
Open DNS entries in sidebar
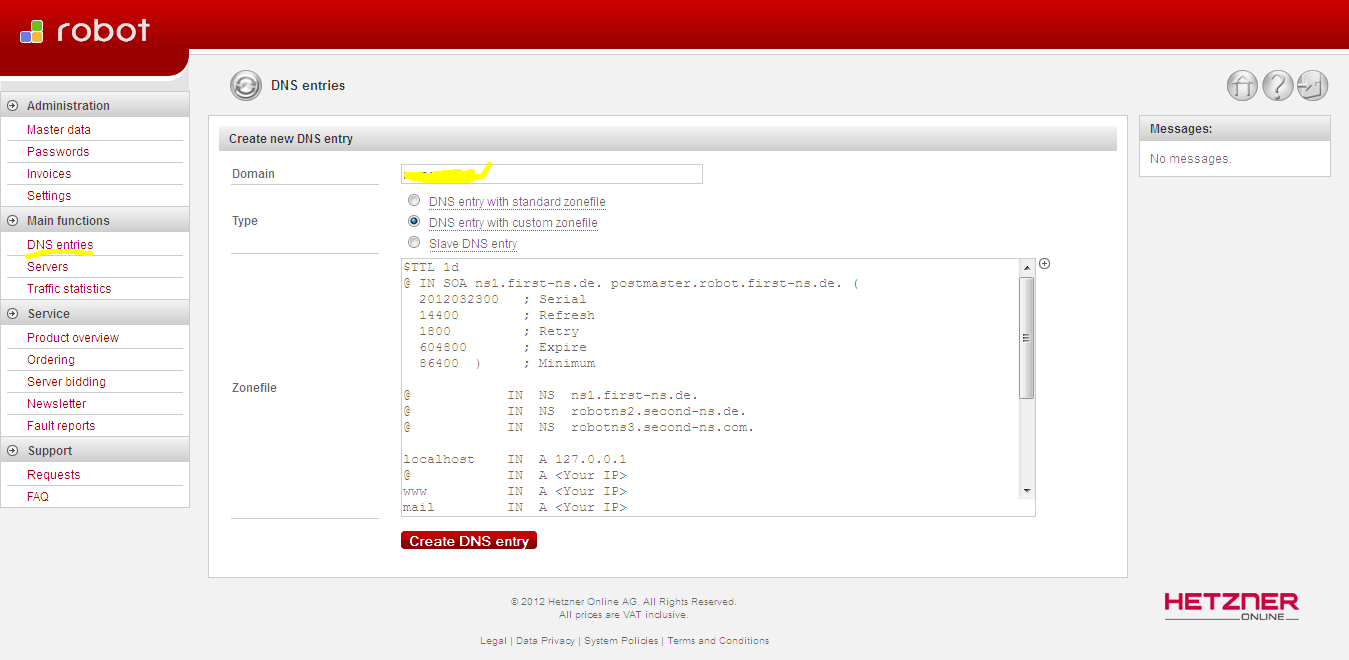(60, 245)
